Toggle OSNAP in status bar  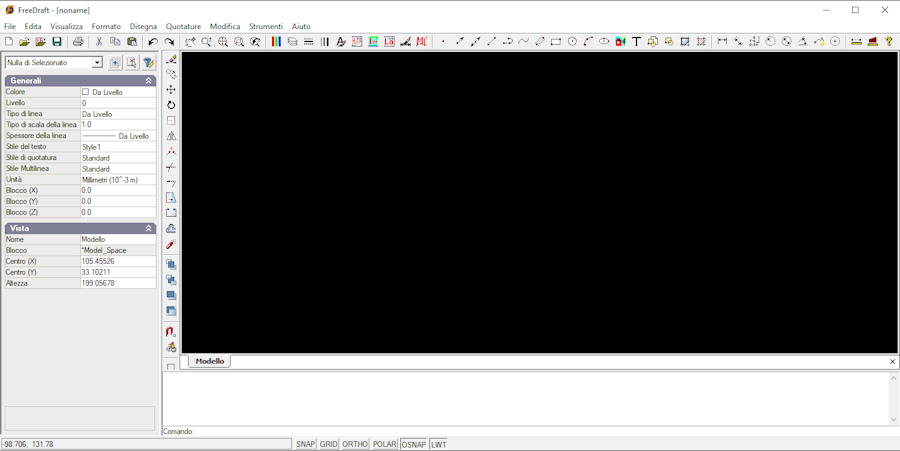pyautogui.click(x=414, y=444)
